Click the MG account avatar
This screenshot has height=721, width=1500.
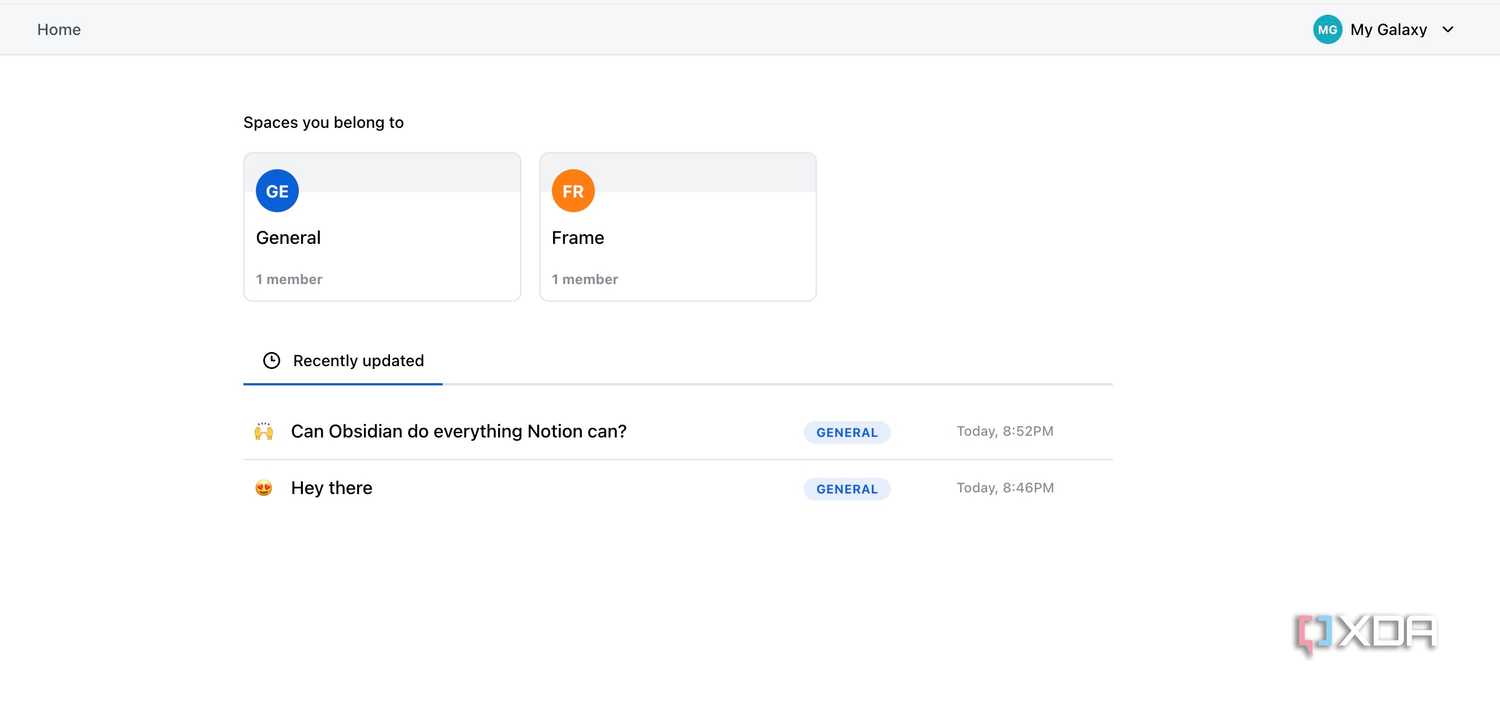pyautogui.click(x=1327, y=30)
